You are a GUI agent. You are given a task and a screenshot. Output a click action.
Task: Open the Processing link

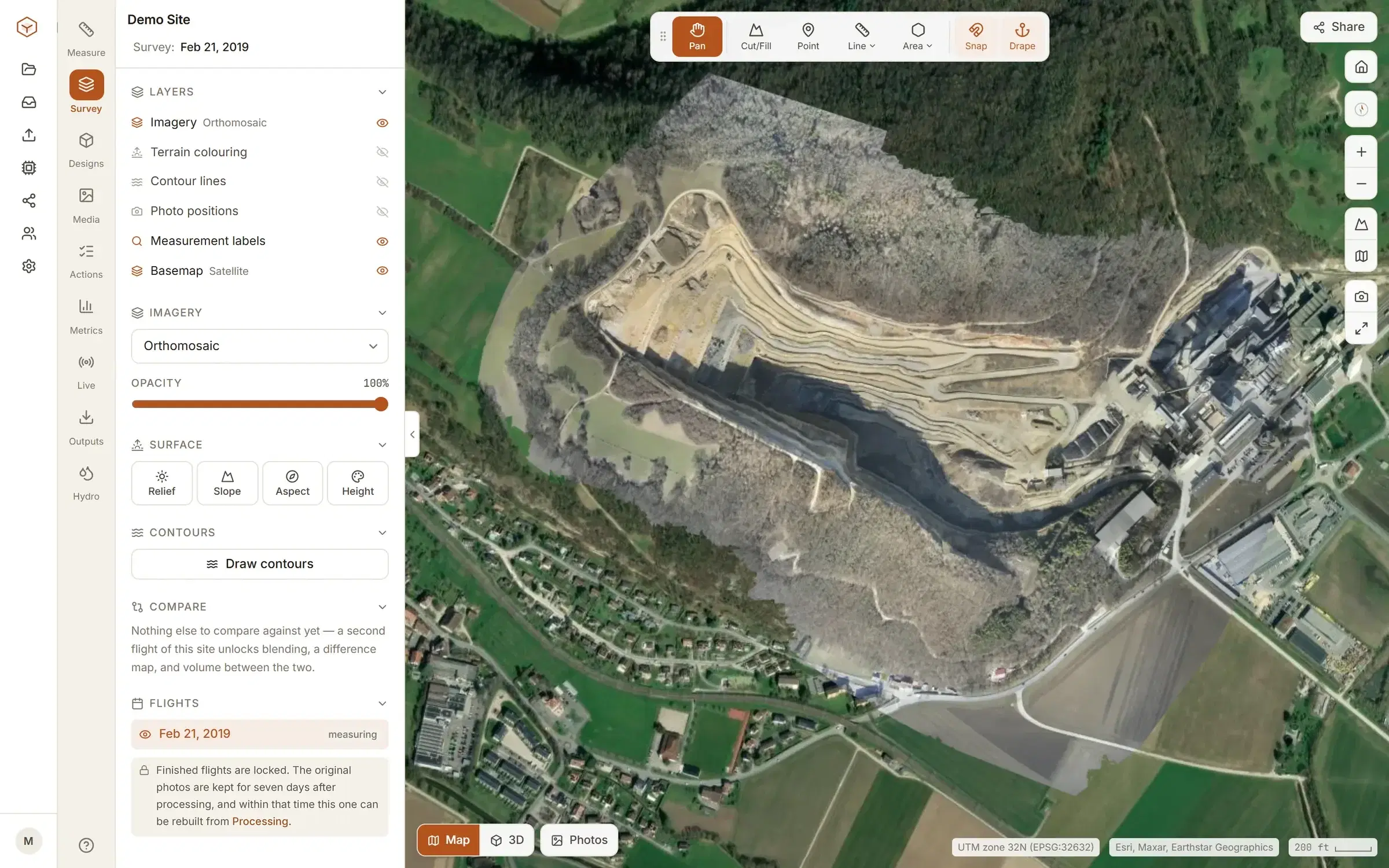click(260, 821)
